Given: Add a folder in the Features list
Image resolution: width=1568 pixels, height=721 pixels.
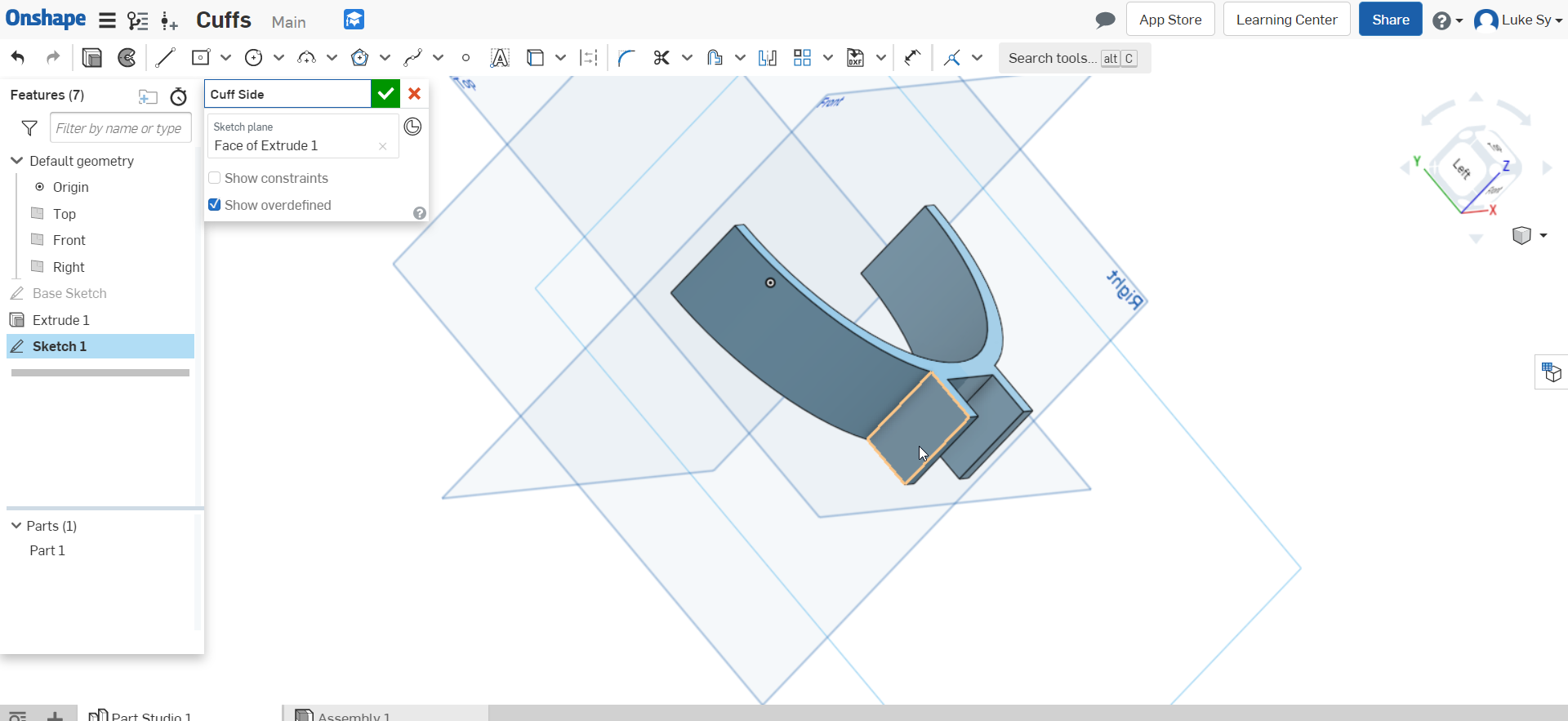Looking at the screenshot, I should 148,96.
